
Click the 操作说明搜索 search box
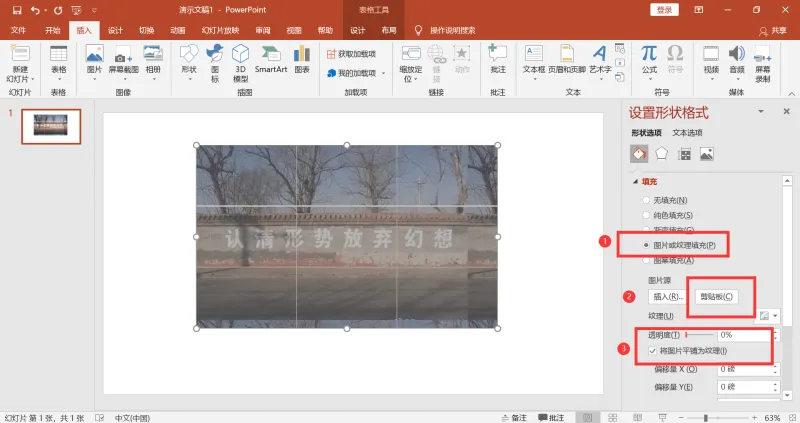pyautogui.click(x=453, y=31)
